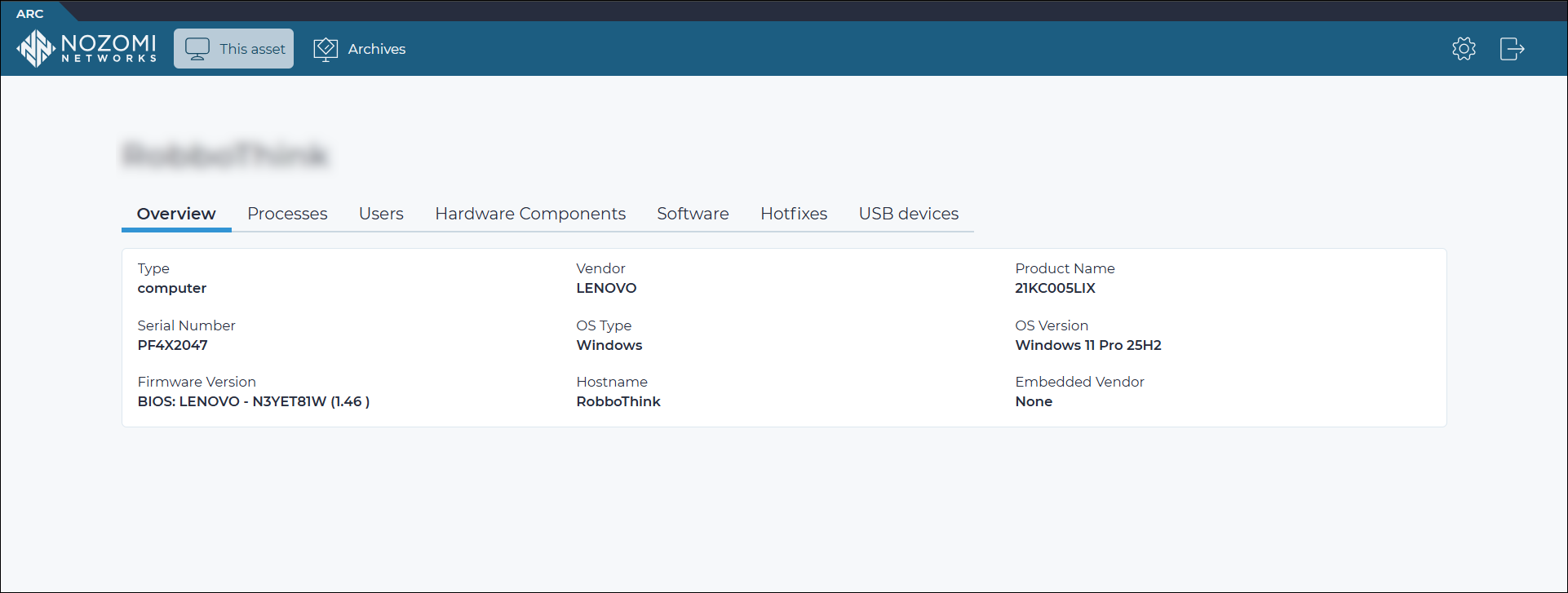Select the Serial Number 'PF4X2047'

point(172,345)
